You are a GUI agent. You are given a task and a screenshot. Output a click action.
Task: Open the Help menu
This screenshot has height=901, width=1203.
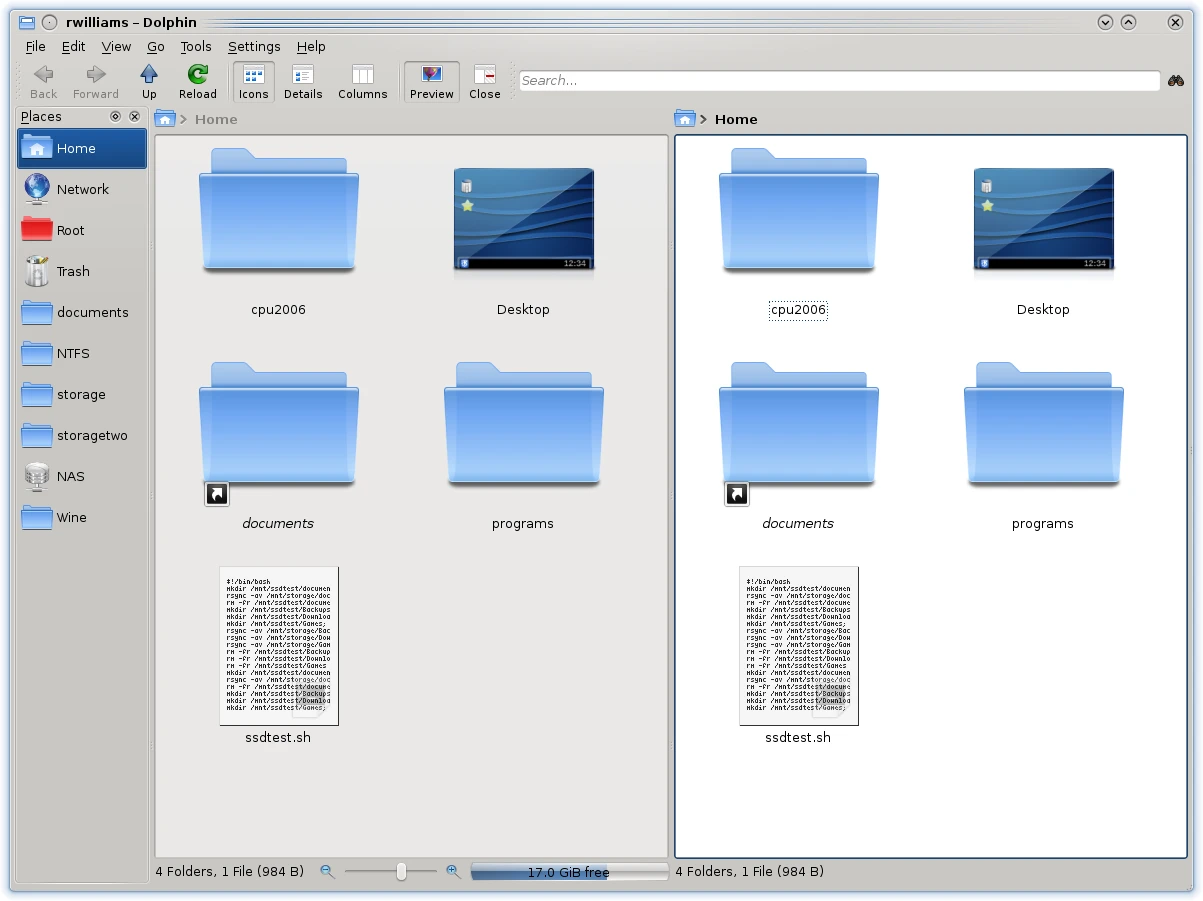tap(311, 46)
